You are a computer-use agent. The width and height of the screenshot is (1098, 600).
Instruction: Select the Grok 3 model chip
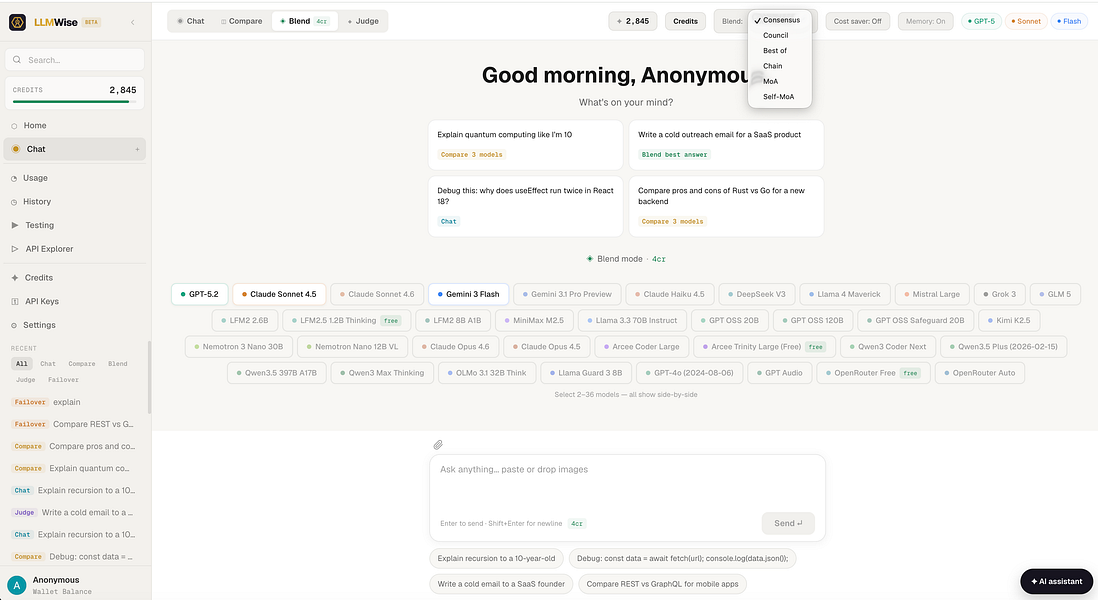(x=999, y=294)
